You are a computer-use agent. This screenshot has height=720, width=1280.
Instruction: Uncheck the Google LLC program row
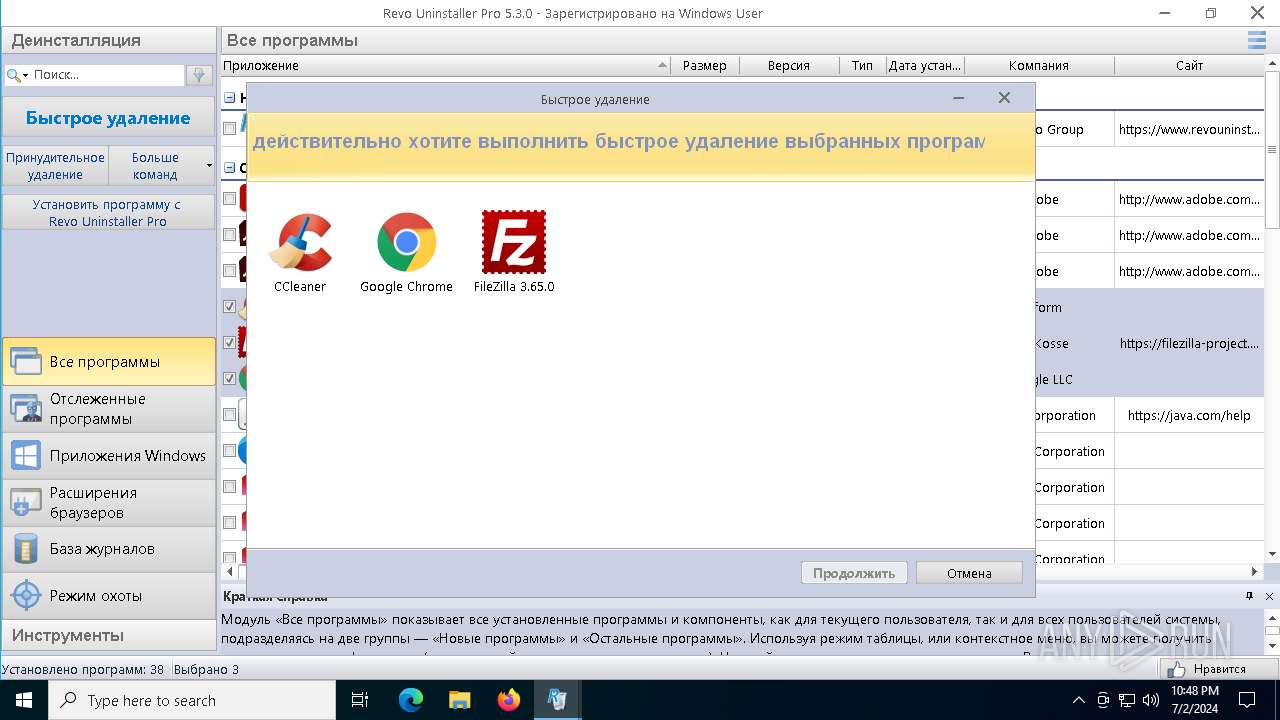[230, 379]
